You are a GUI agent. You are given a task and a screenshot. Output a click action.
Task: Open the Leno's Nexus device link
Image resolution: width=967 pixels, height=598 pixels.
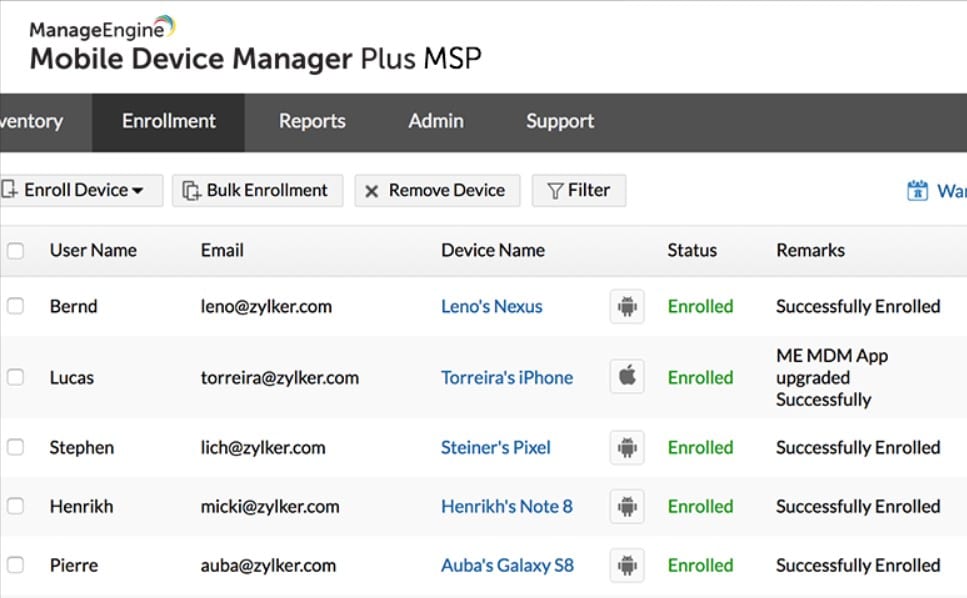492,306
